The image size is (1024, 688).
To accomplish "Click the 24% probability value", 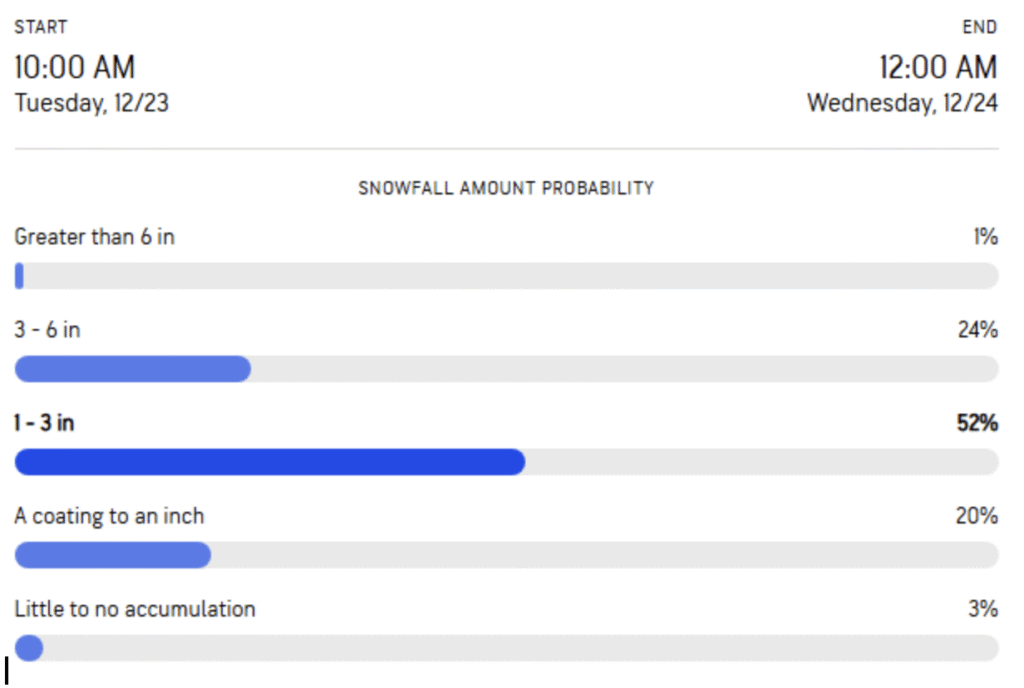I will click(x=977, y=330).
